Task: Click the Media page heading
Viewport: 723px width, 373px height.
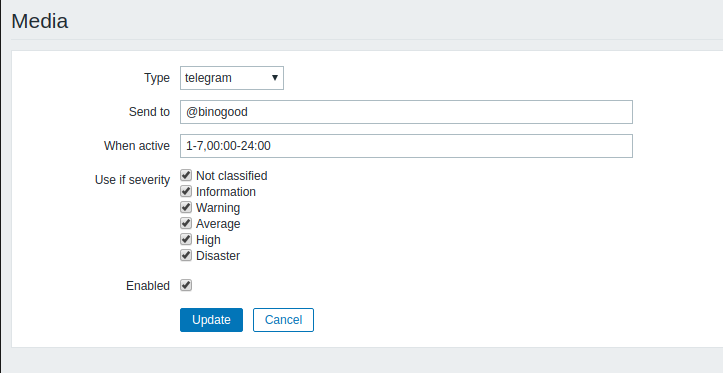Action: pos(40,21)
